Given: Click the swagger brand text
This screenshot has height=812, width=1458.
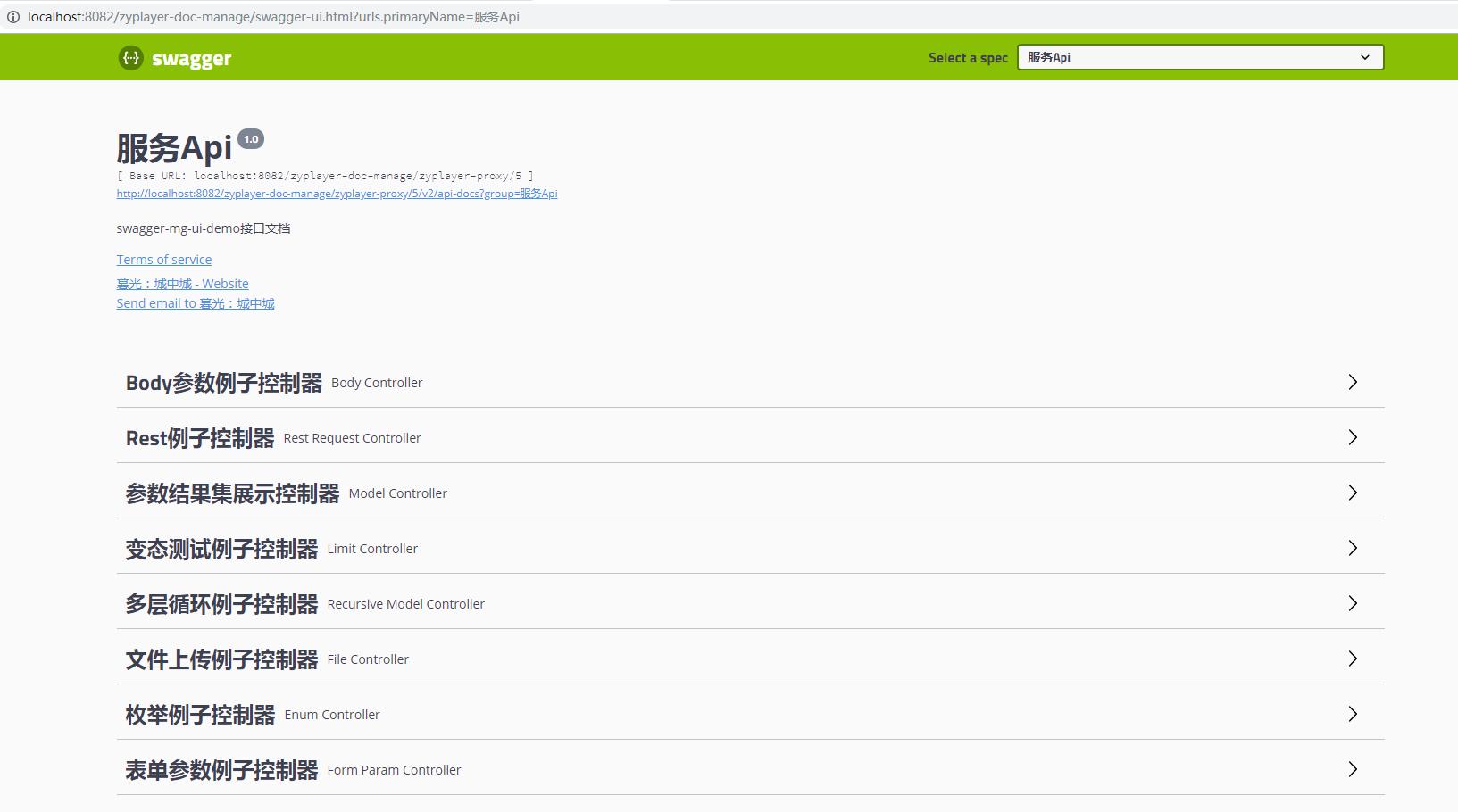Looking at the screenshot, I should pos(192,59).
